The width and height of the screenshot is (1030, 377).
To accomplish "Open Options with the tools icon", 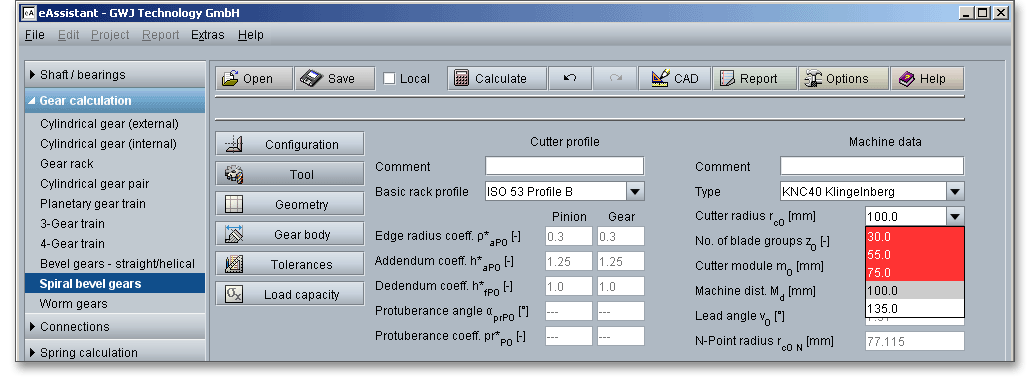I will point(843,78).
